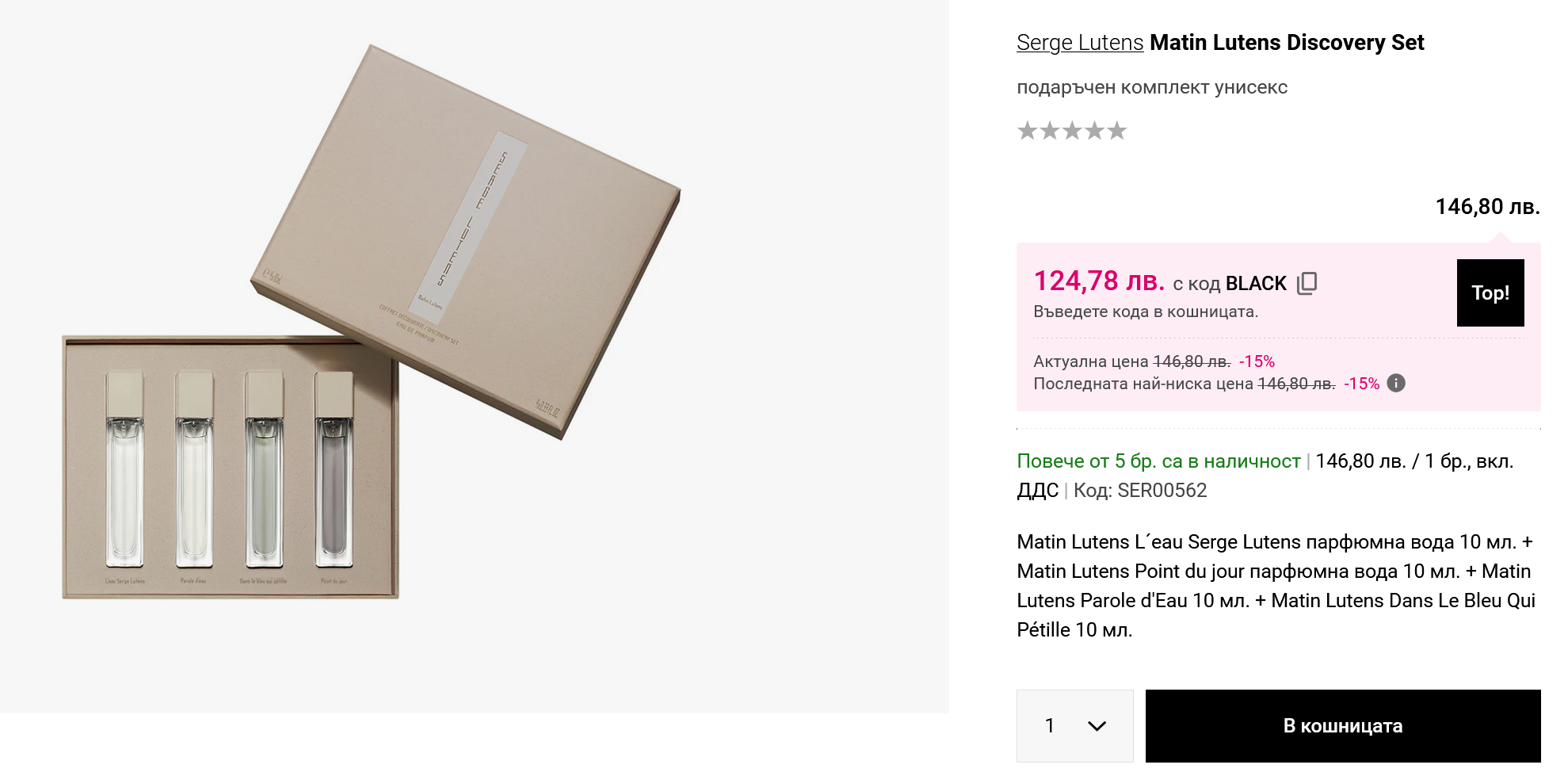Click the 124,78 лв. discounted price
The width and height of the screenshot is (1568, 780).
(x=1099, y=281)
